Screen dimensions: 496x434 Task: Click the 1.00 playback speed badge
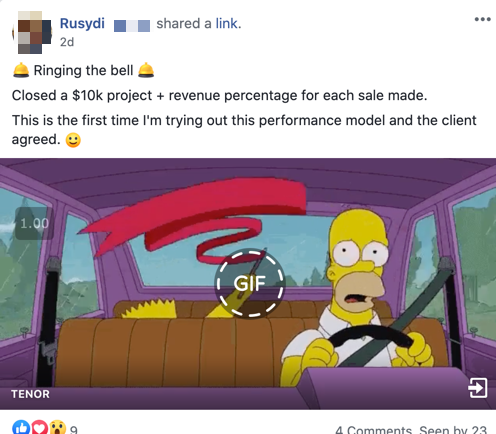34,223
